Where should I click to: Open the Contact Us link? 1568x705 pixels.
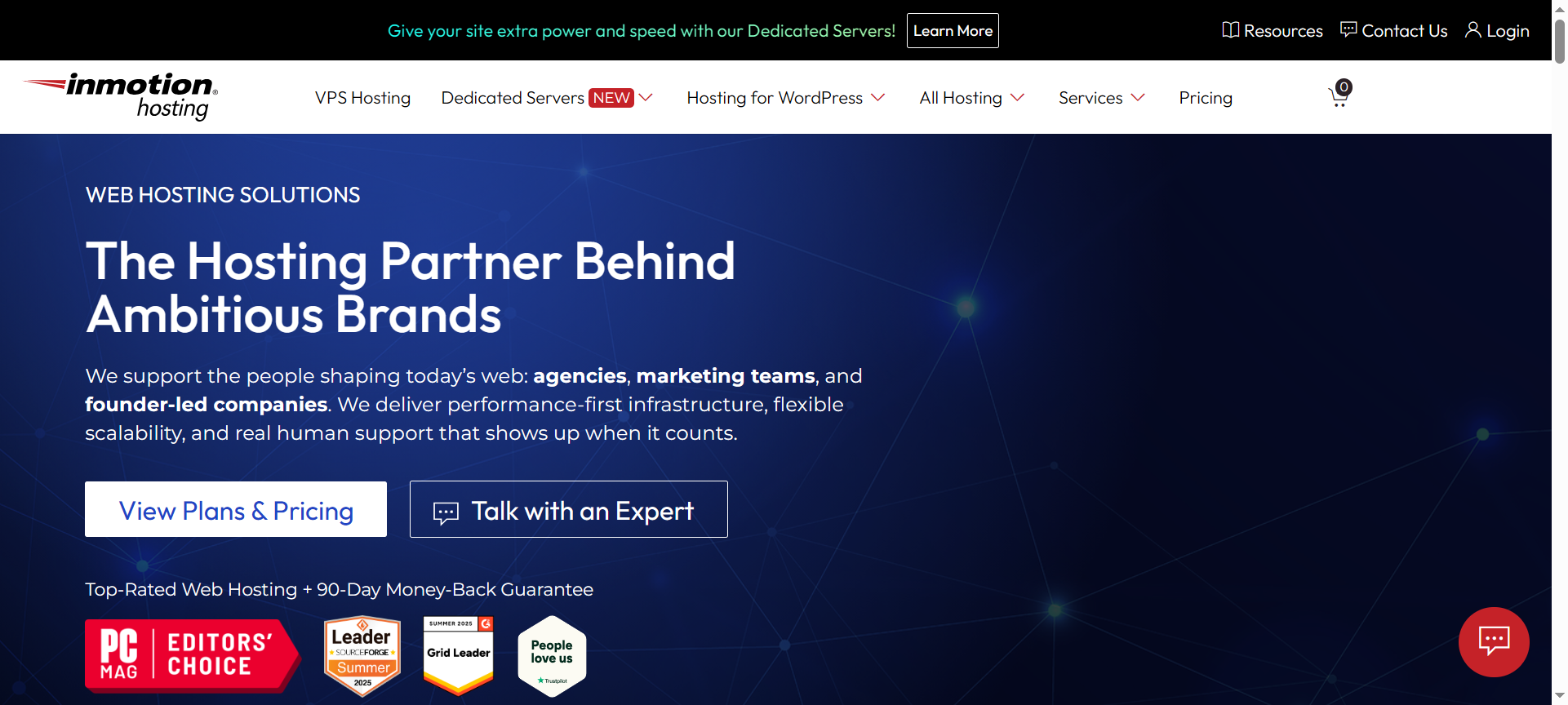pyautogui.click(x=1394, y=31)
